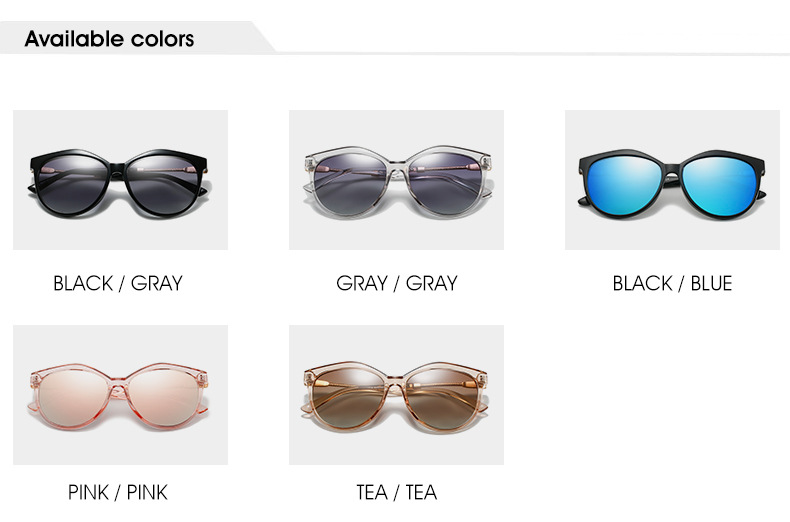Click the BLACK / GRAY color label
Viewport: 790px width, 522px height.
point(118,283)
